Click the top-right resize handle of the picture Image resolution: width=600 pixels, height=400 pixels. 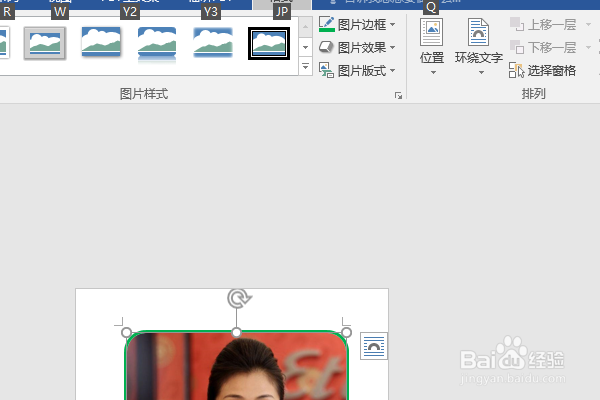point(346,332)
